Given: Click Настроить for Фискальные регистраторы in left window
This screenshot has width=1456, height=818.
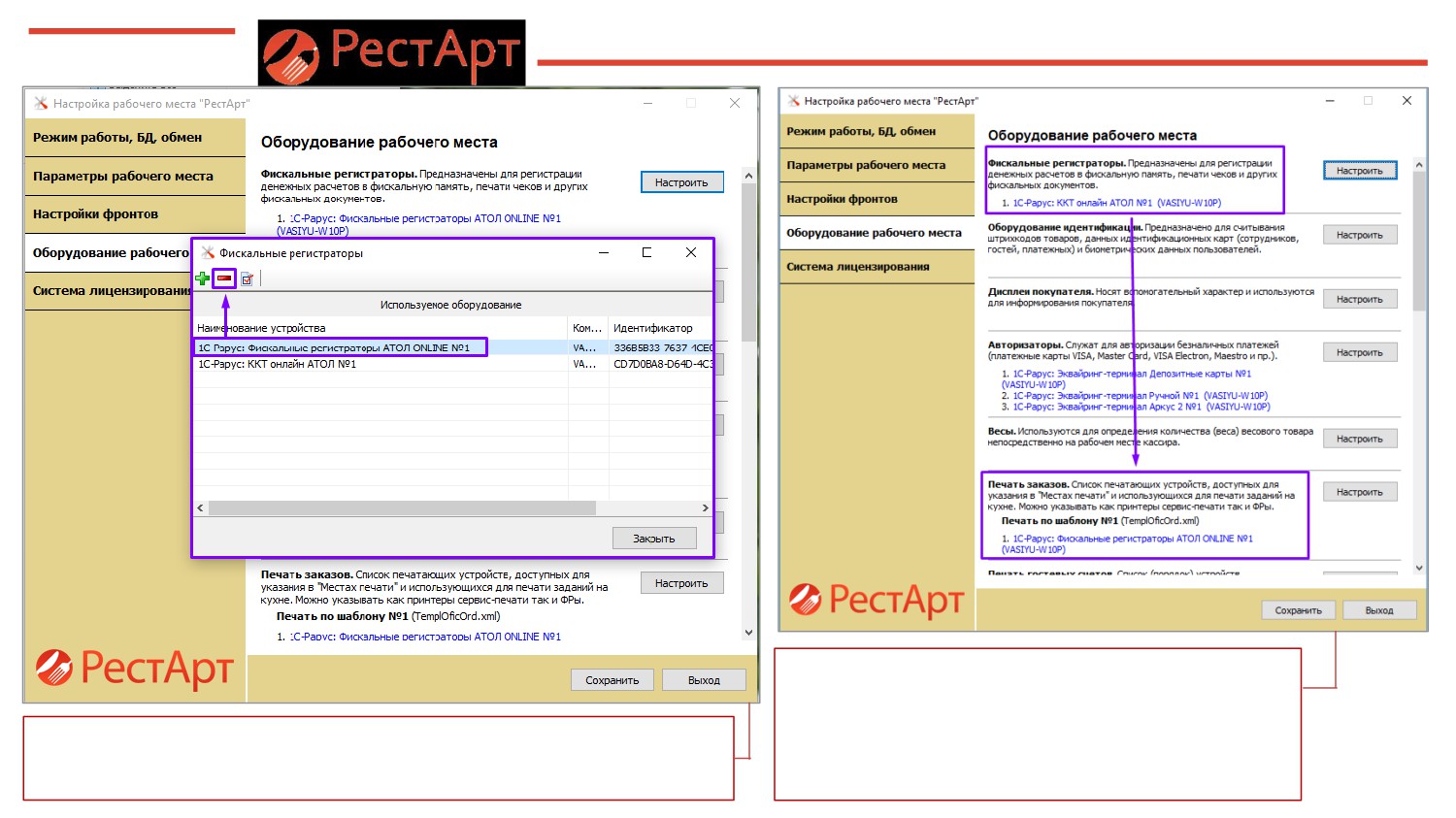Looking at the screenshot, I should click(681, 182).
